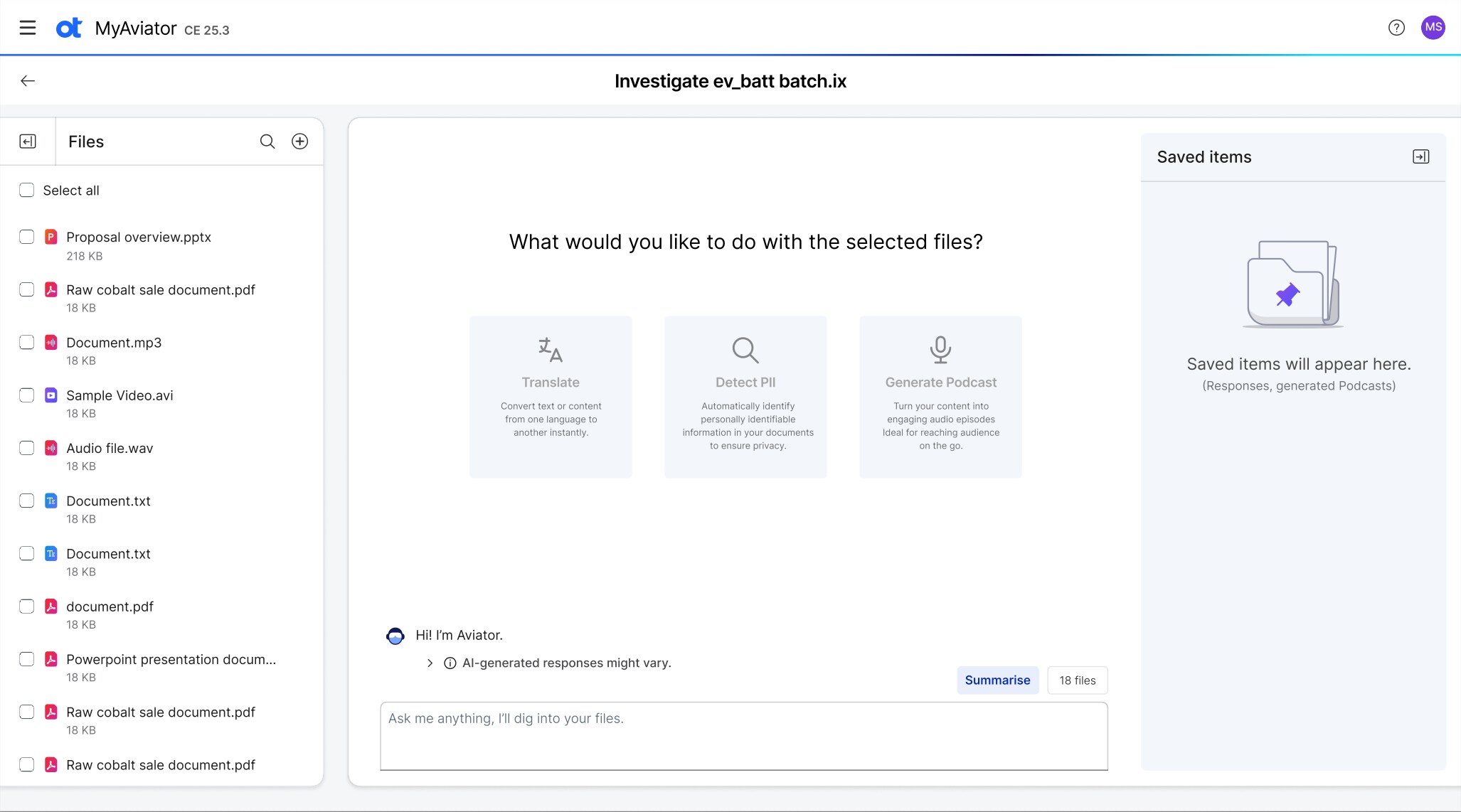Click the info icon beside AI-generated notice
The width and height of the screenshot is (1461, 812).
[x=450, y=663]
